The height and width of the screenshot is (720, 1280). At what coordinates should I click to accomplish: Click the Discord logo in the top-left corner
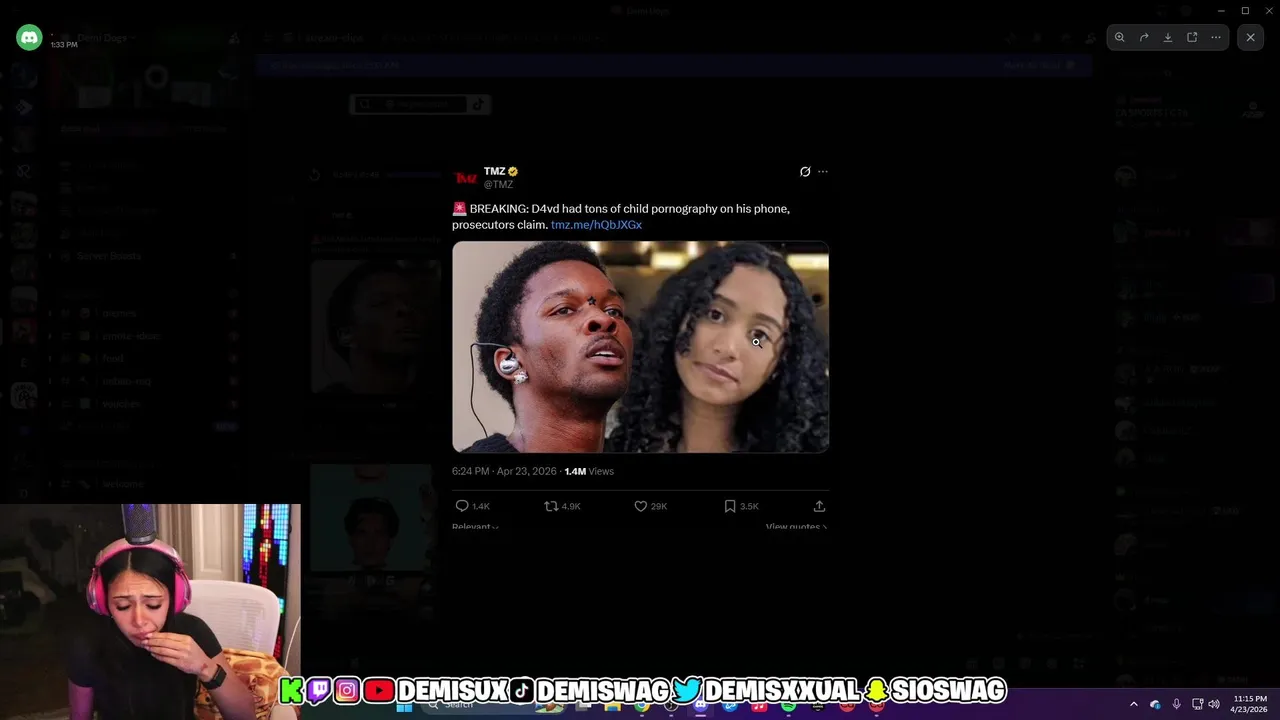coord(29,38)
